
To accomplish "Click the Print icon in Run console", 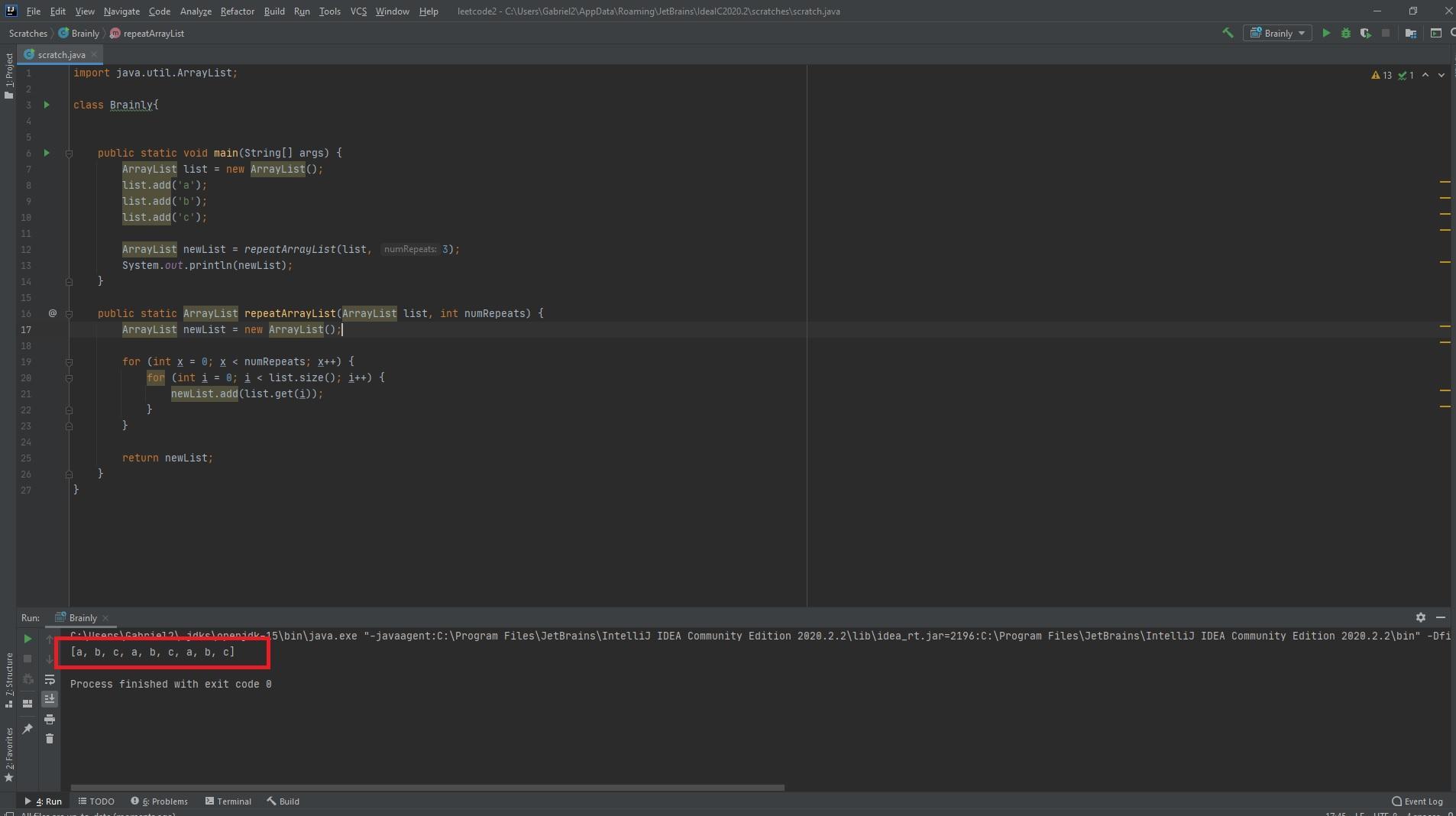I will pyautogui.click(x=50, y=719).
